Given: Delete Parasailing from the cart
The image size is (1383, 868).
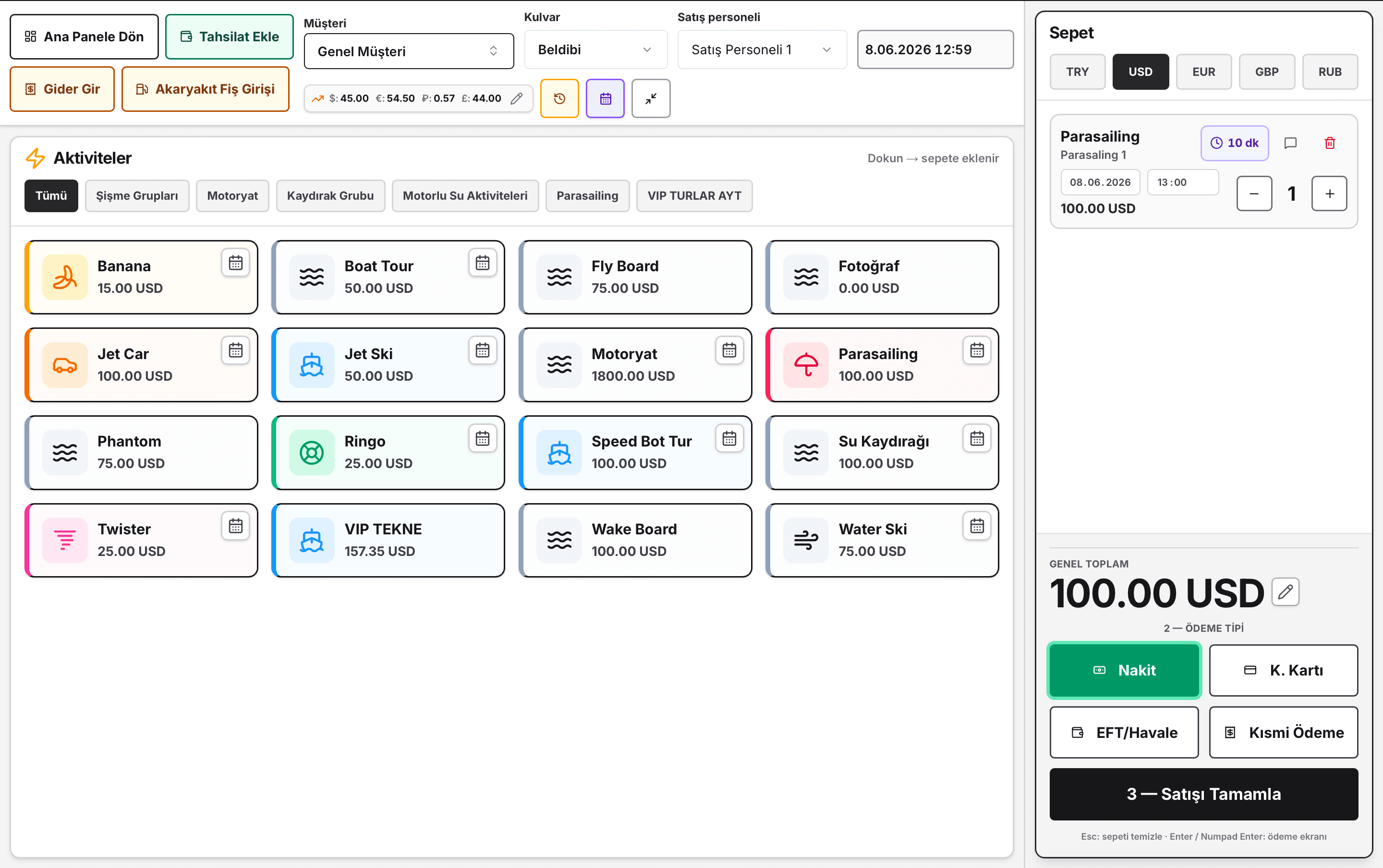Looking at the screenshot, I should (x=1330, y=143).
